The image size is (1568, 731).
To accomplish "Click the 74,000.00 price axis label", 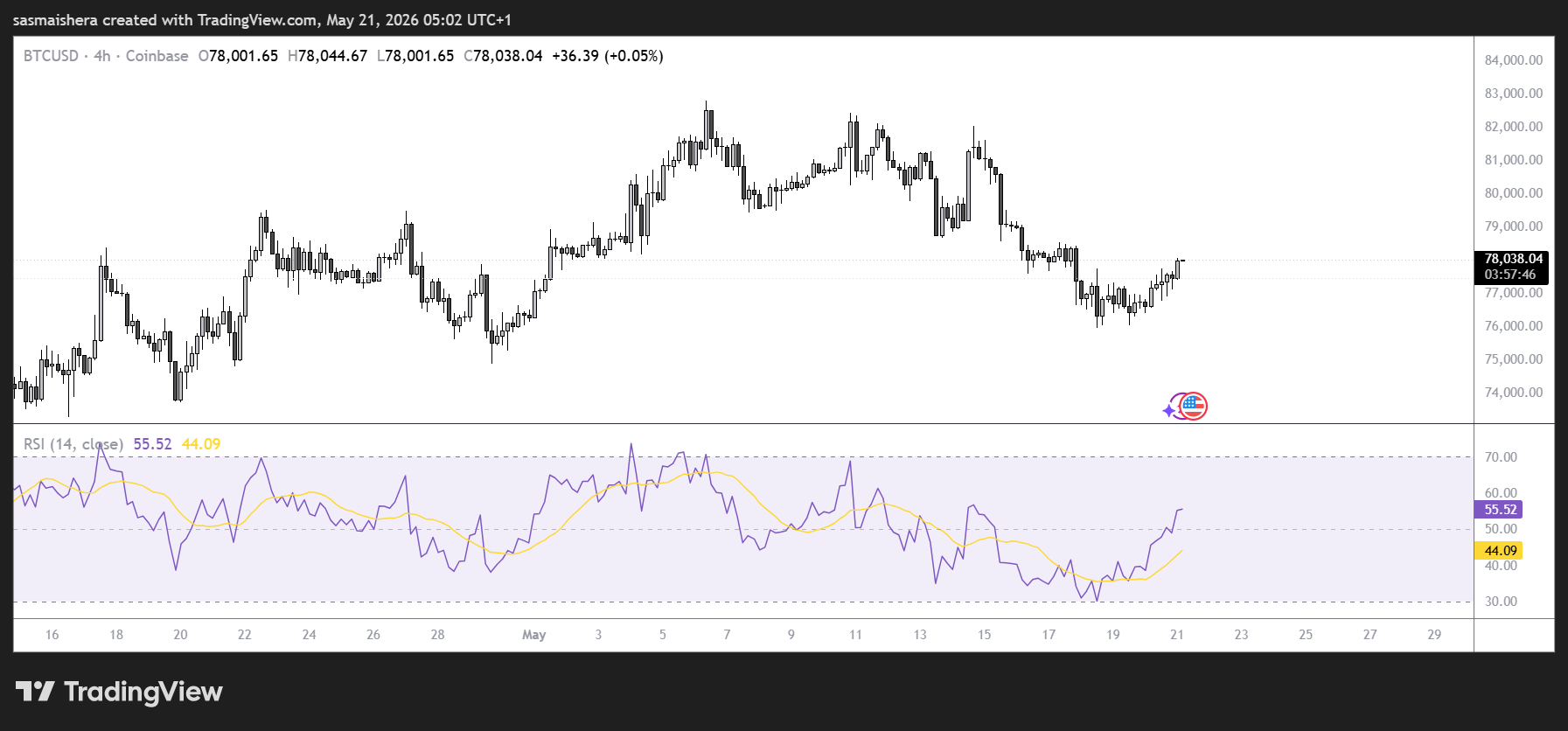I will pos(1514,393).
